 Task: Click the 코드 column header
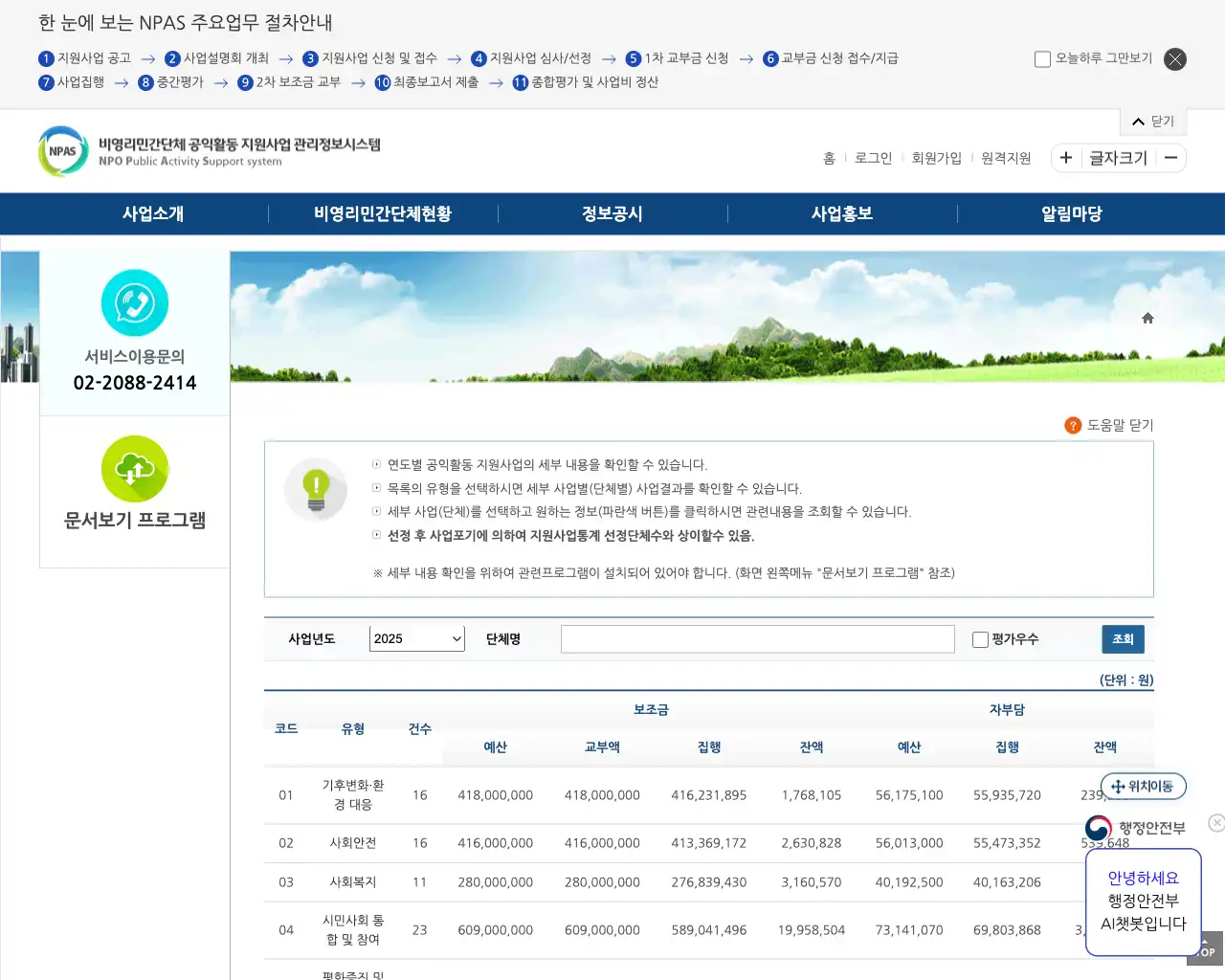coord(286,728)
